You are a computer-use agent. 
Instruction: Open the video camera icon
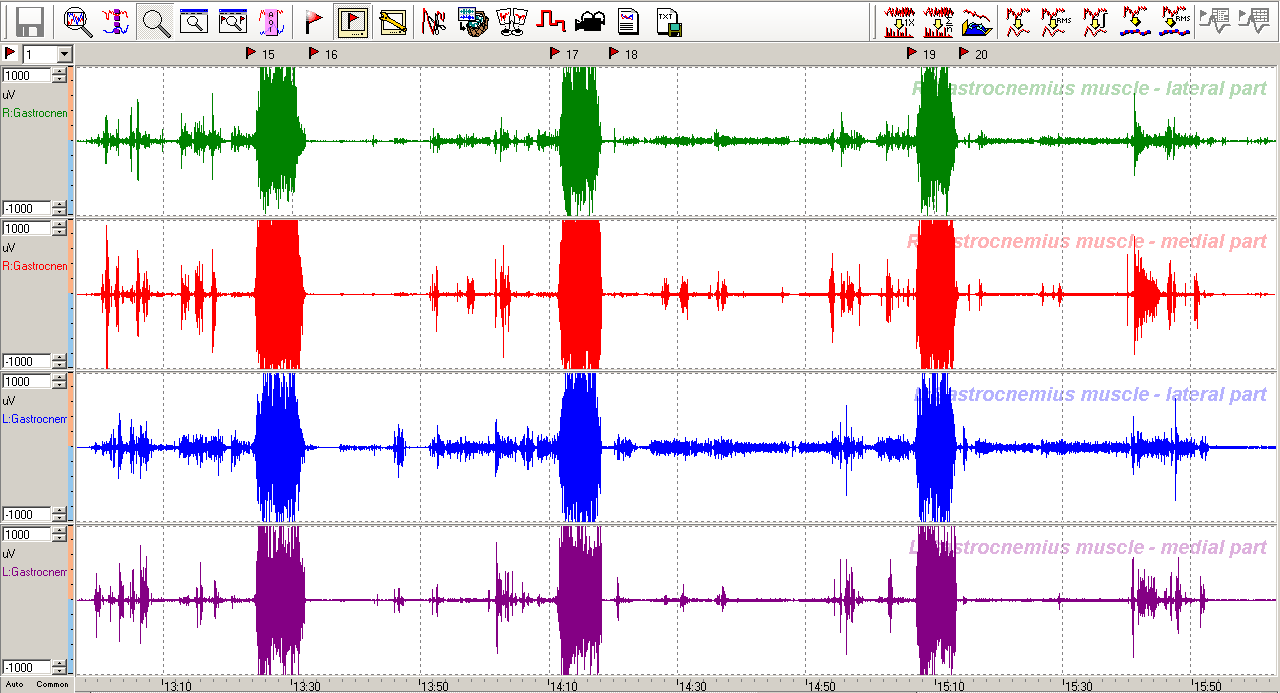point(589,21)
